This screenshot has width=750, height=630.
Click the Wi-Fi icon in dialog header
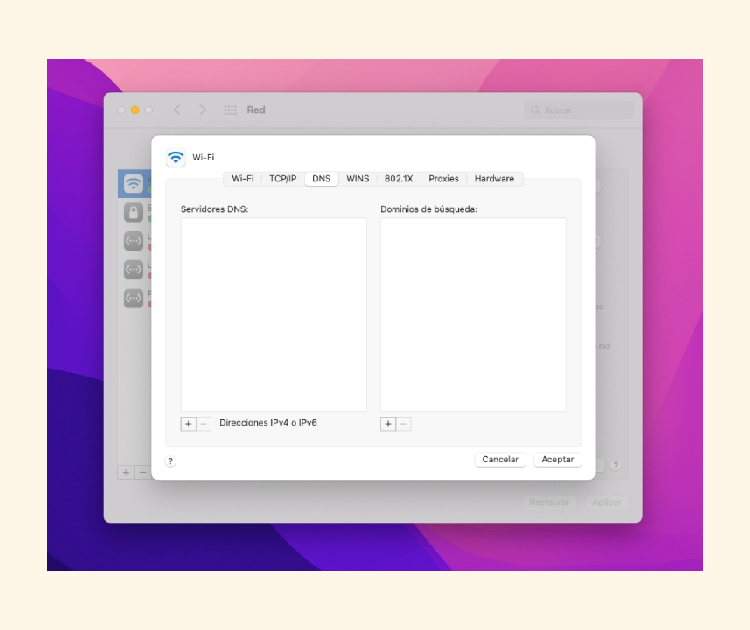click(176, 157)
